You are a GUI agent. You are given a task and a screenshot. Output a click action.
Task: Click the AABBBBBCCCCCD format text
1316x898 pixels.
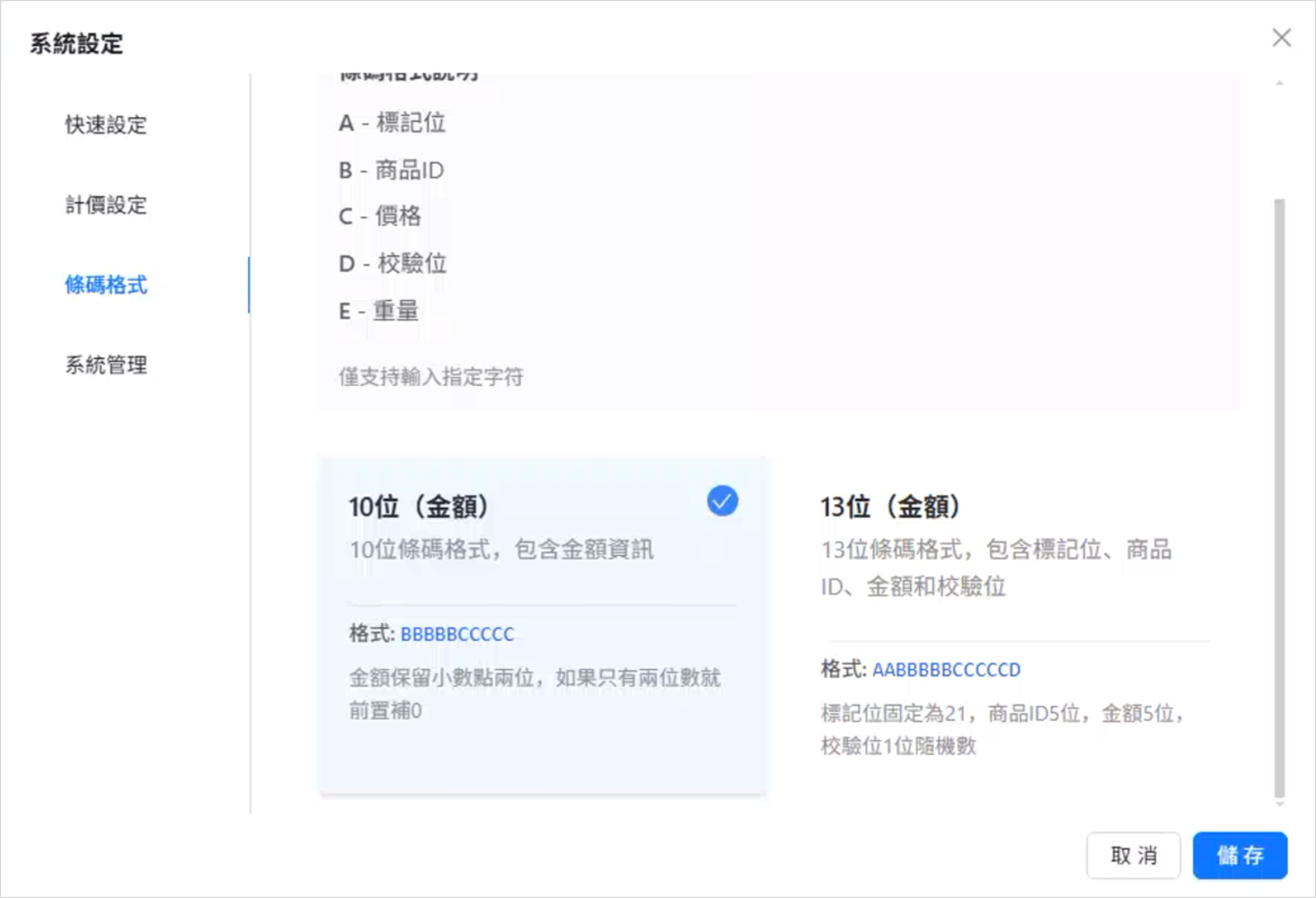(x=946, y=670)
